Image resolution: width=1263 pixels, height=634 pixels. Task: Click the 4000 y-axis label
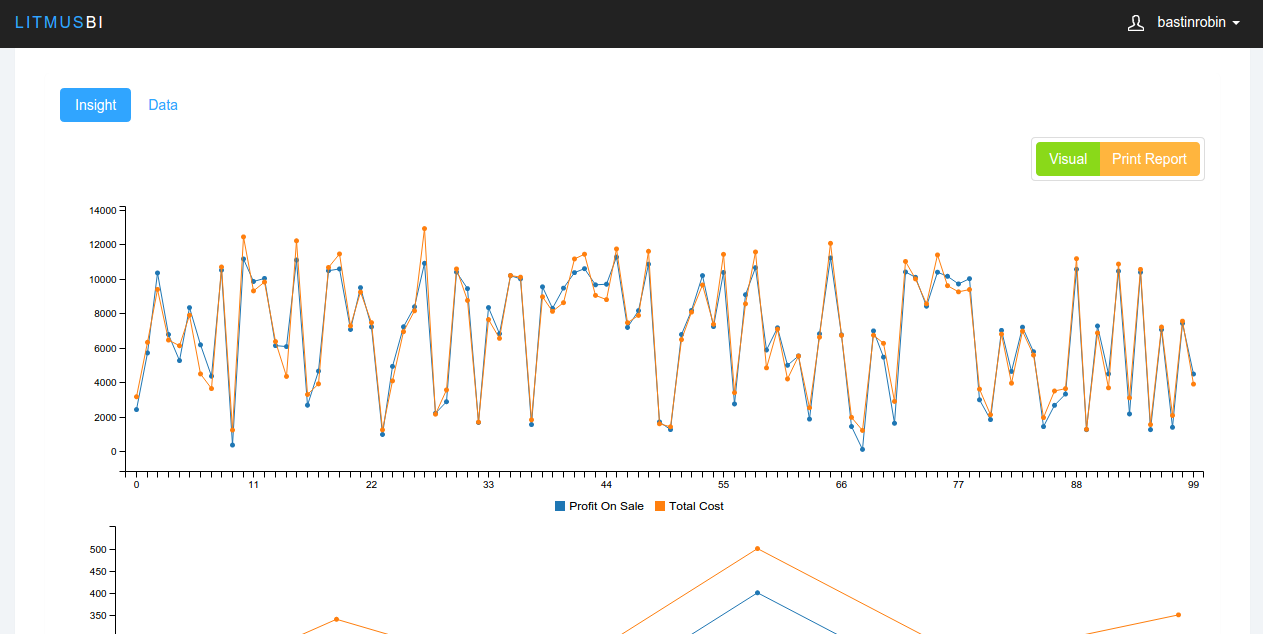point(106,383)
